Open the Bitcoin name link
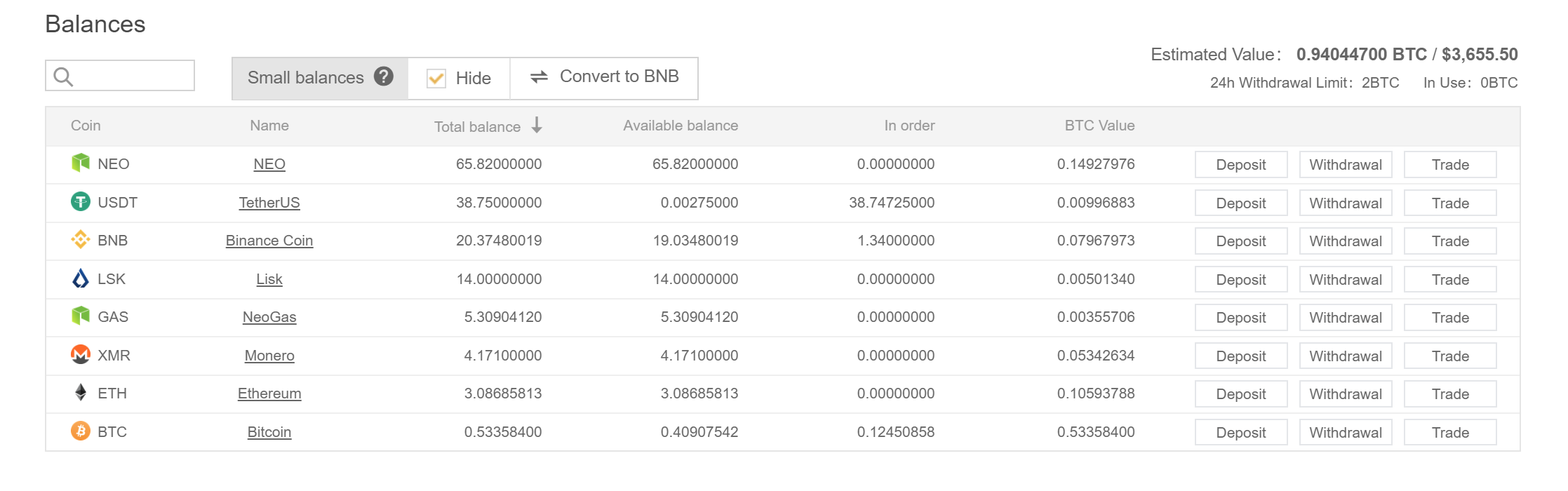Viewport: 1568px width, 491px height. [269, 432]
